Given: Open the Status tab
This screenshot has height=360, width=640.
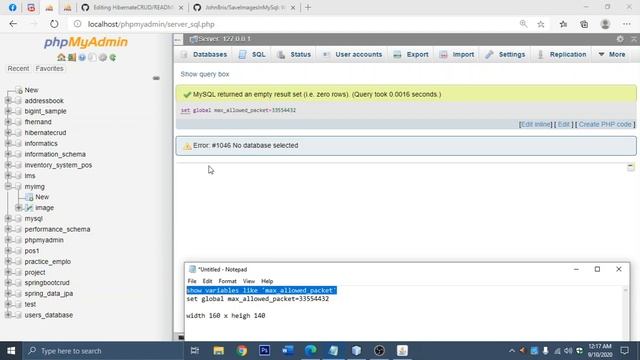Looking at the screenshot, I should (x=294, y=54).
